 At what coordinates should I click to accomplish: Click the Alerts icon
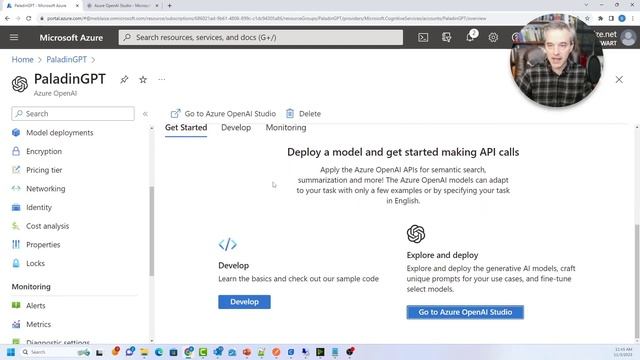(x=16, y=305)
